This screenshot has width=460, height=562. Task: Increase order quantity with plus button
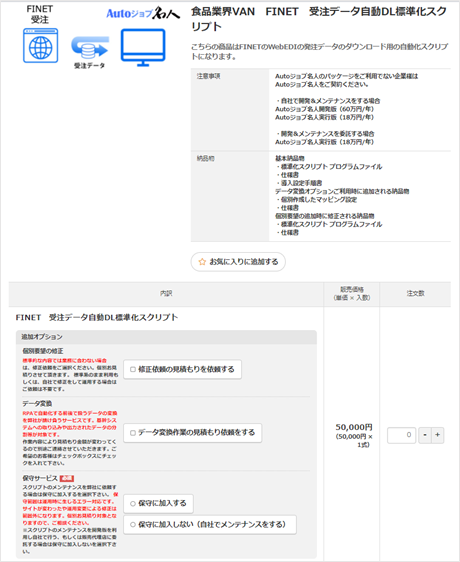point(437,435)
